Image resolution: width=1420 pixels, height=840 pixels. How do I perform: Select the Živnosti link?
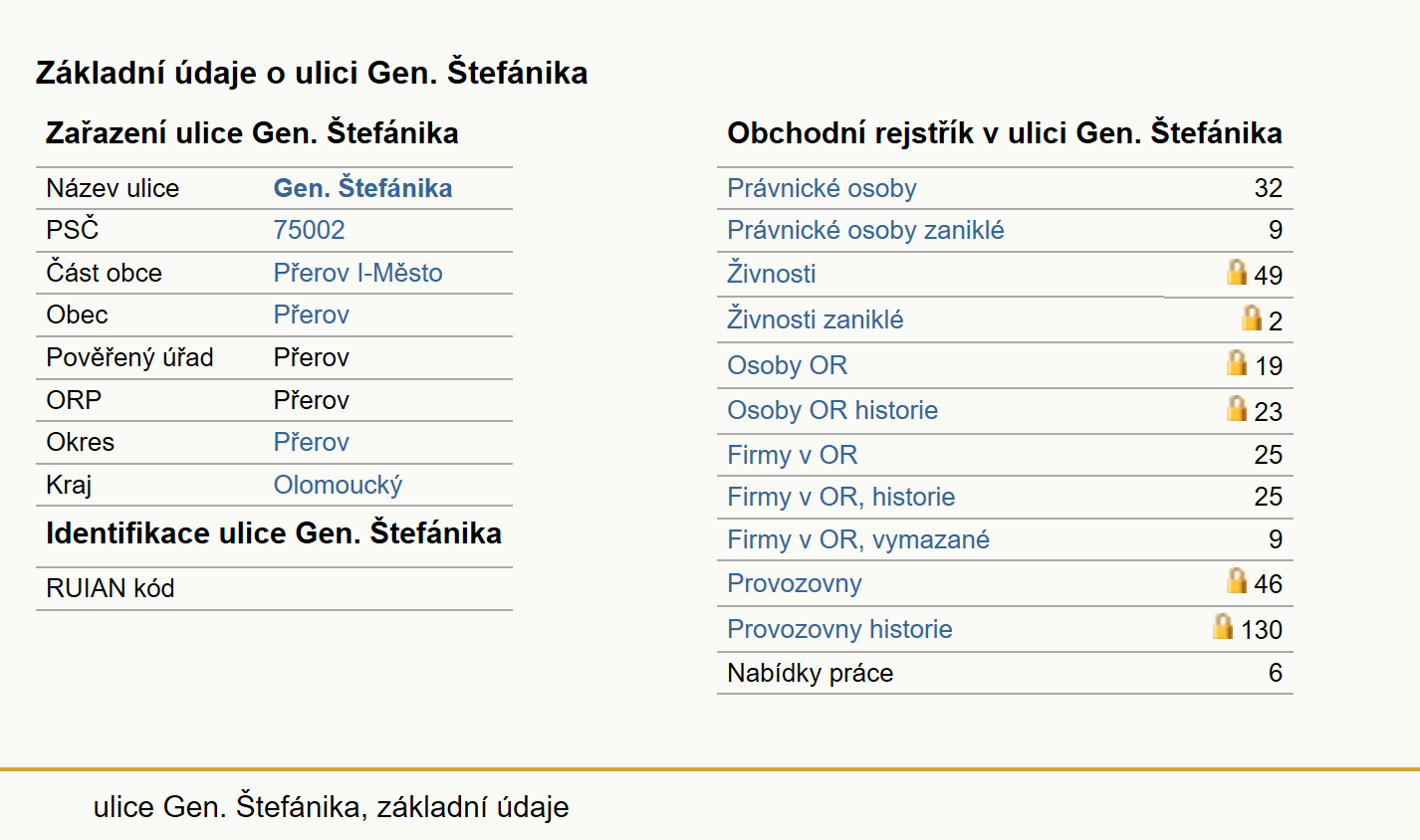click(x=771, y=274)
